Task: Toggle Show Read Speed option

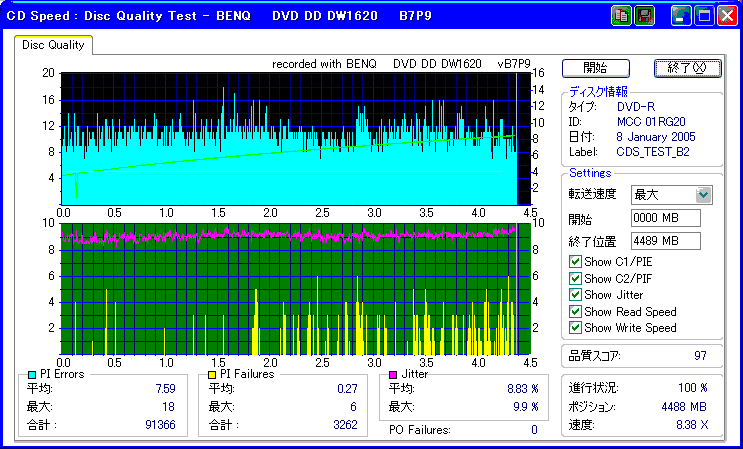Action: [x=574, y=312]
